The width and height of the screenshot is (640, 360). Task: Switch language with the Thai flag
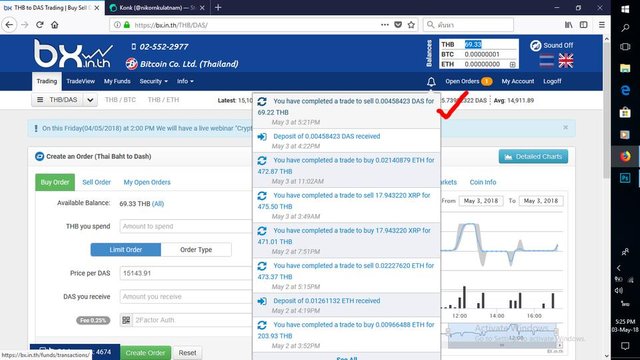[x=547, y=61]
